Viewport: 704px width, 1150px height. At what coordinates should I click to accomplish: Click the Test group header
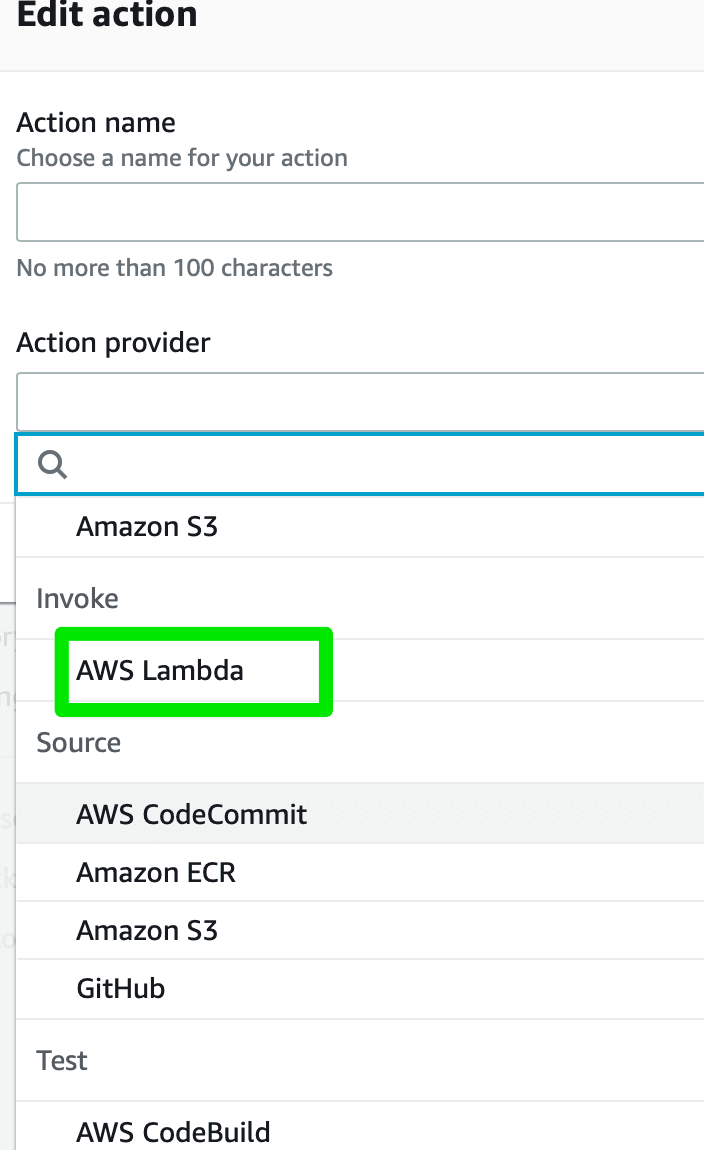click(62, 1061)
